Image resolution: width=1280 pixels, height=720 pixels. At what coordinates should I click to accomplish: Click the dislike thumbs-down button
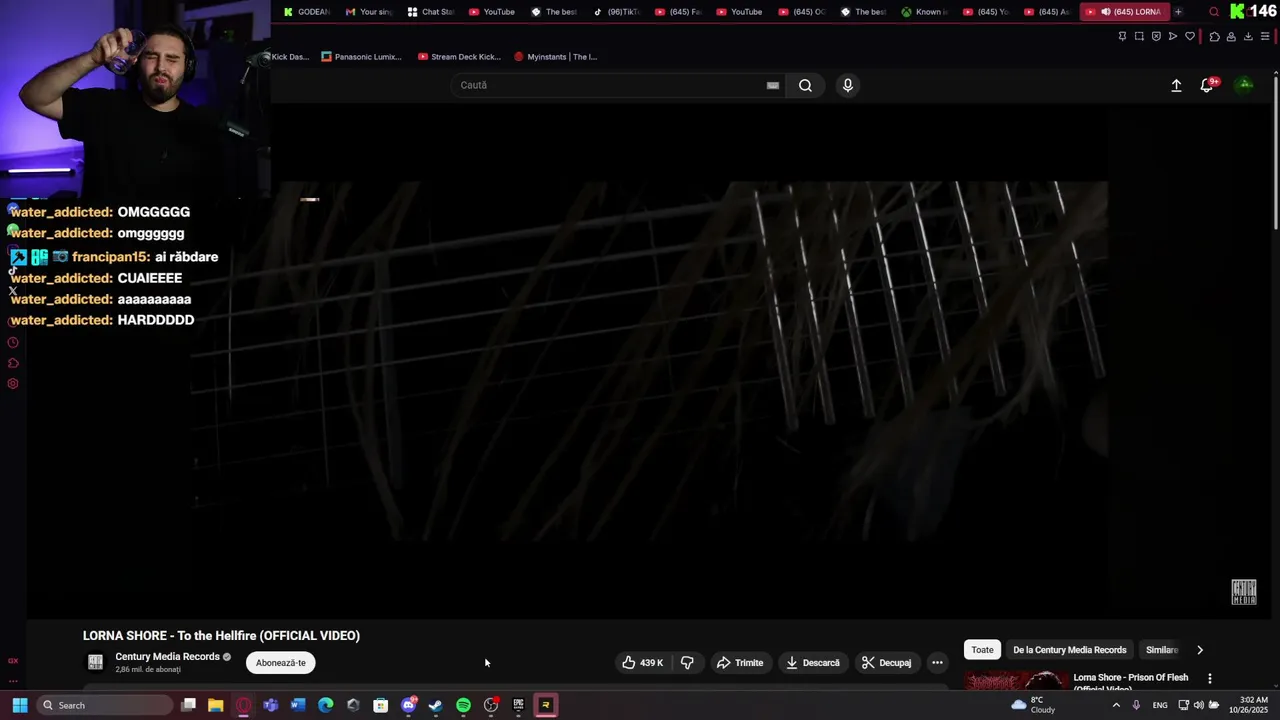(687, 663)
